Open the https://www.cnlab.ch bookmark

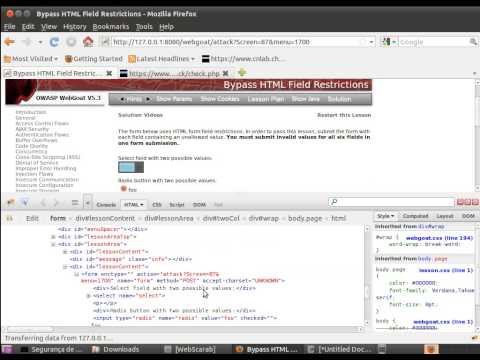click(243, 59)
